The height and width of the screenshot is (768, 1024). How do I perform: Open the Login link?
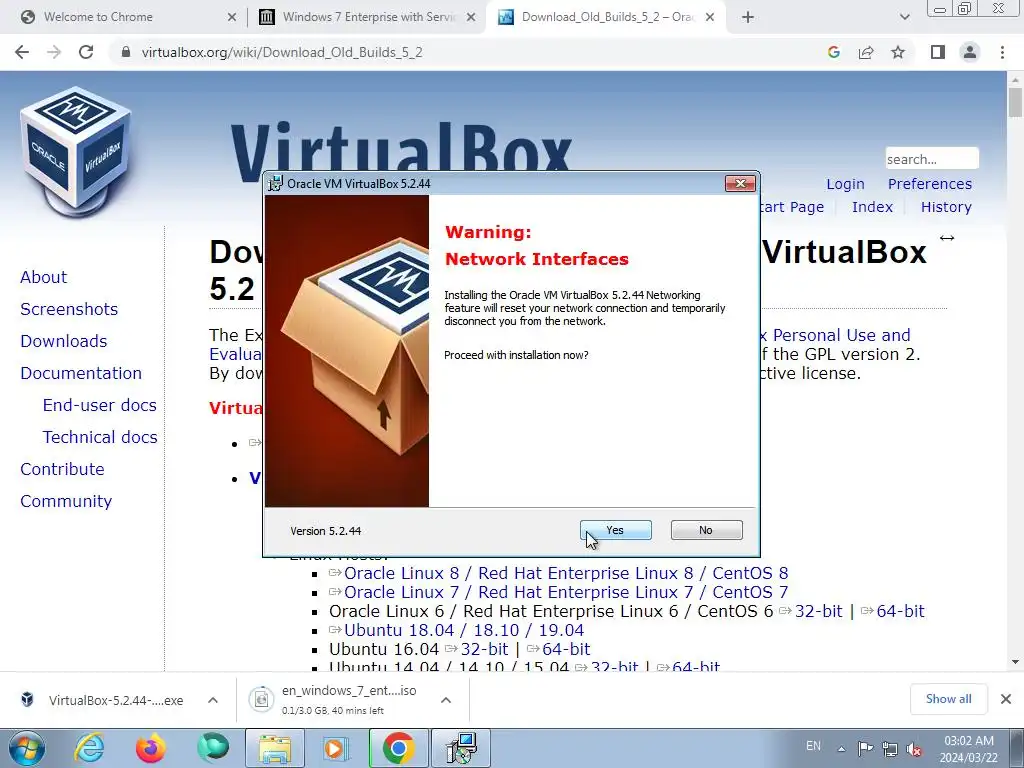[x=845, y=184]
